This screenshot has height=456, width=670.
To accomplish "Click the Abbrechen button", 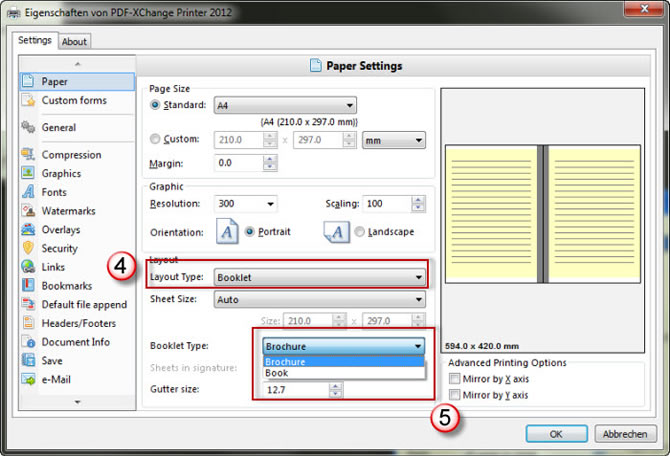I will (x=625, y=434).
